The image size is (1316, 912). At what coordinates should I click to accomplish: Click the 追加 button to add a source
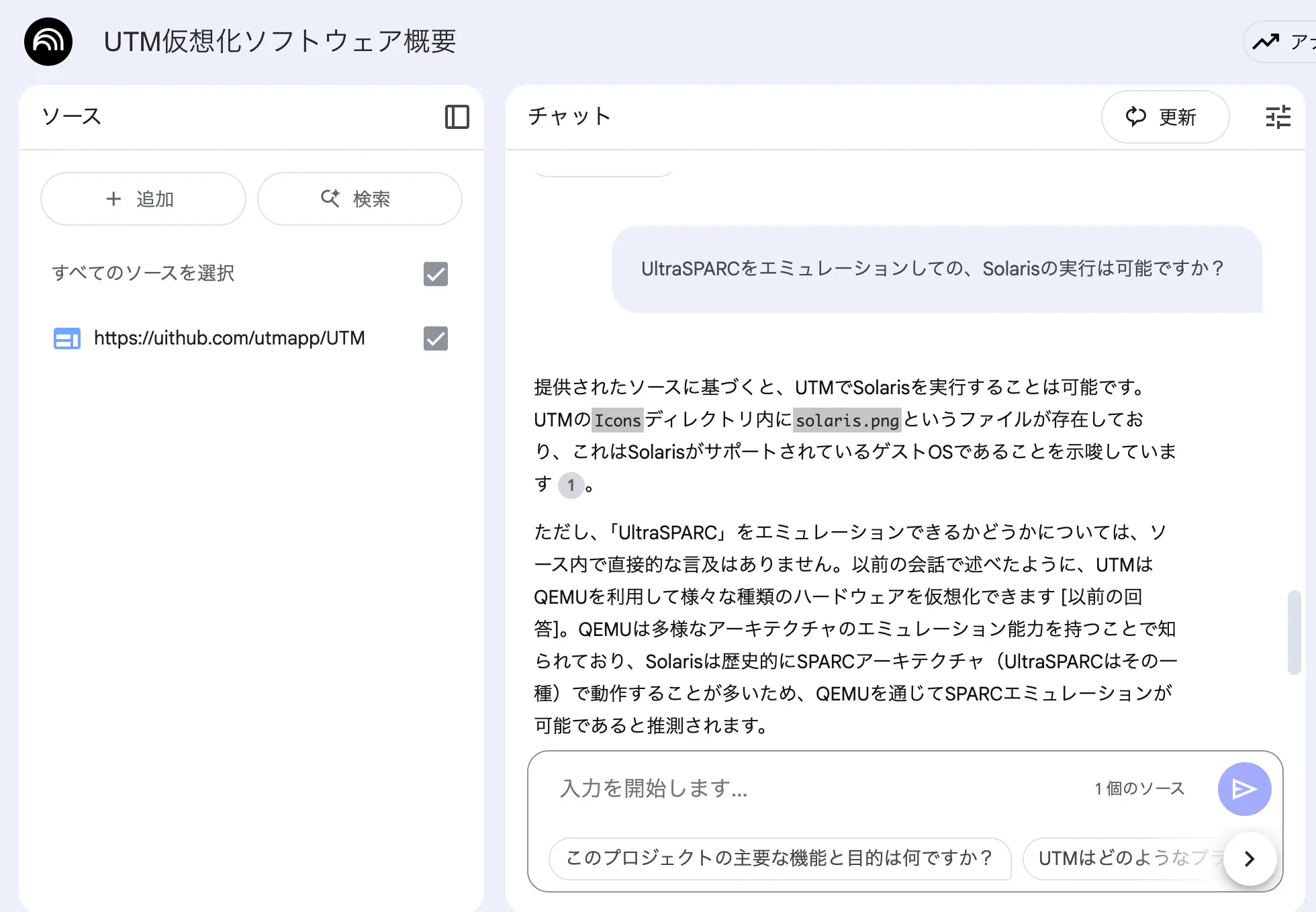pos(143,199)
